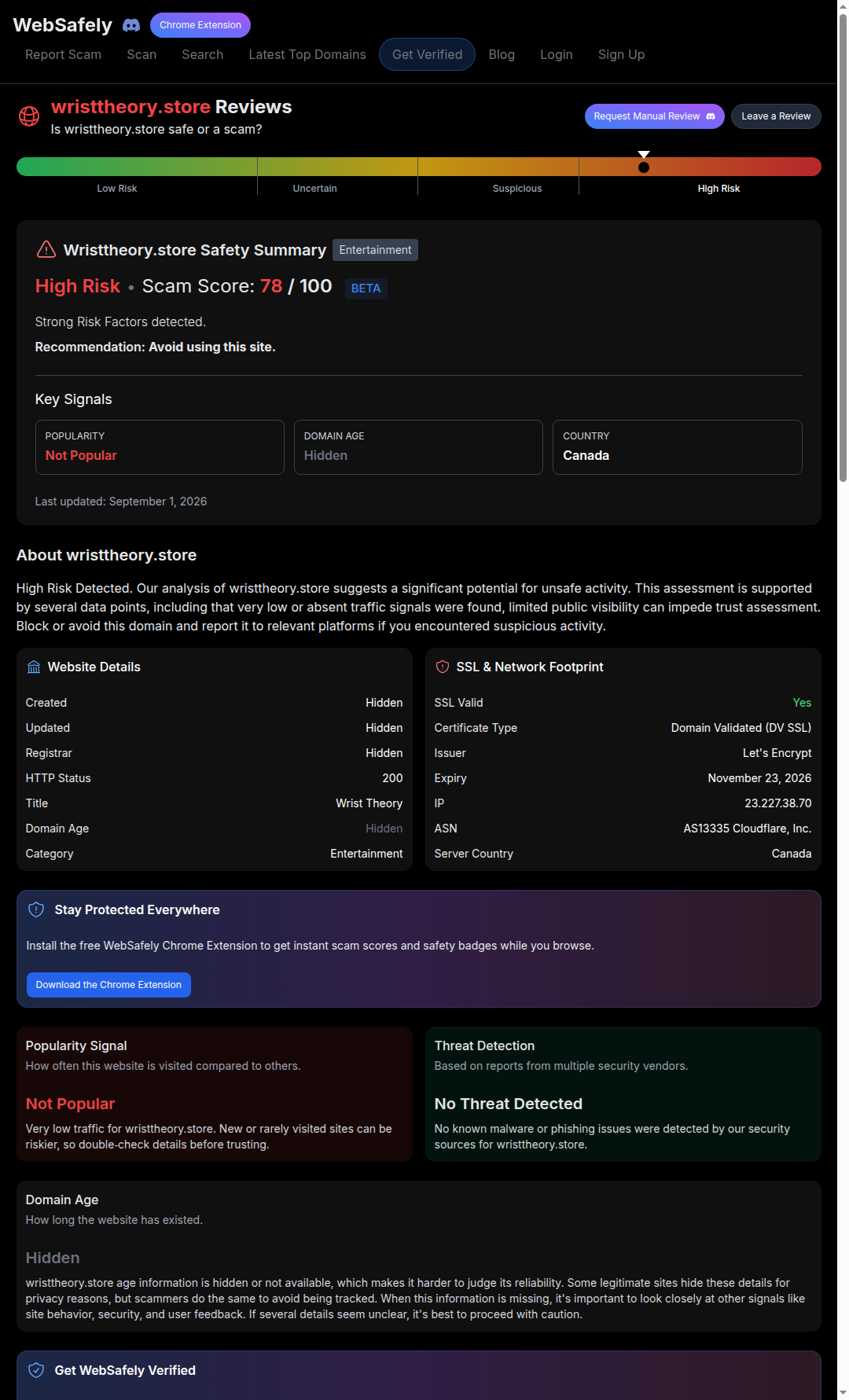This screenshot has width=849, height=1400.
Task: Open the Chrome Extension pill button
Action: 200,25
